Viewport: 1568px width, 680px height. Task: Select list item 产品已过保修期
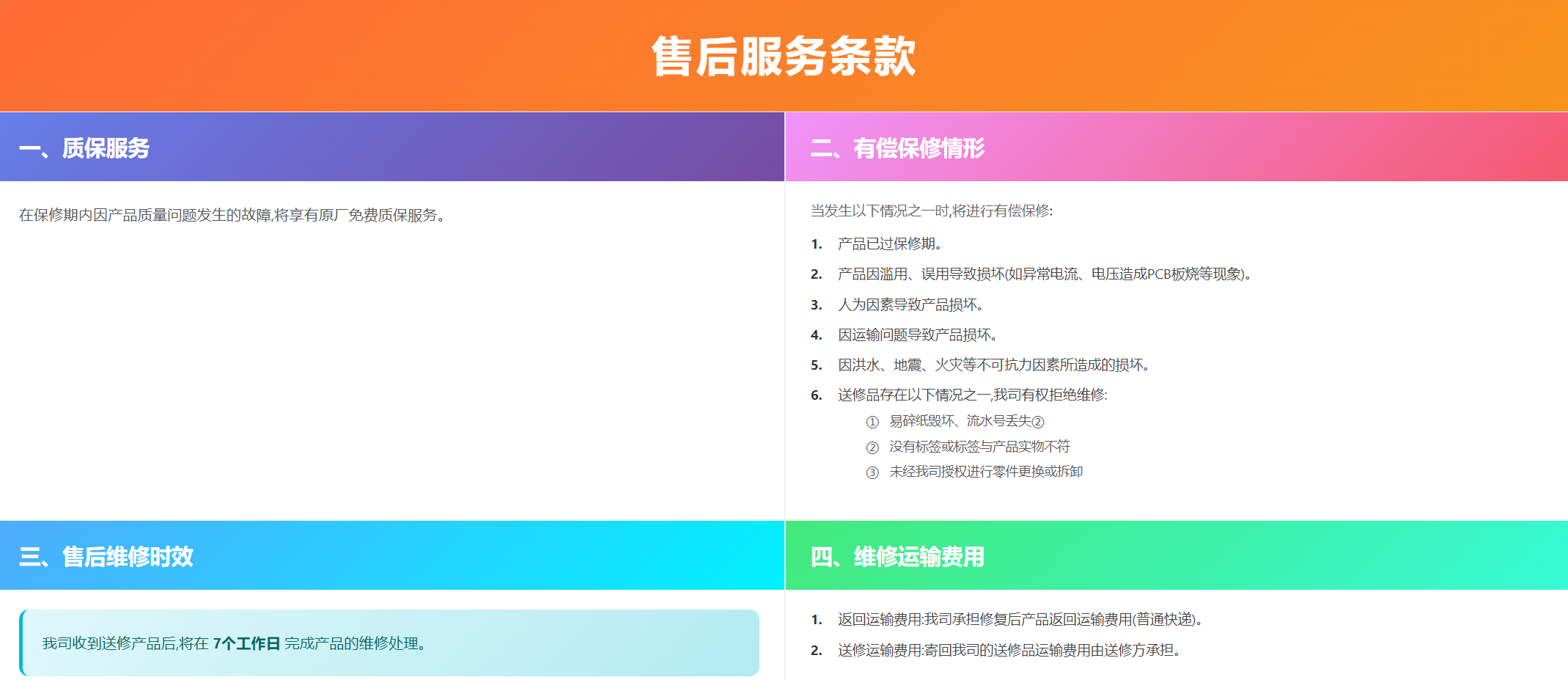click(x=890, y=244)
